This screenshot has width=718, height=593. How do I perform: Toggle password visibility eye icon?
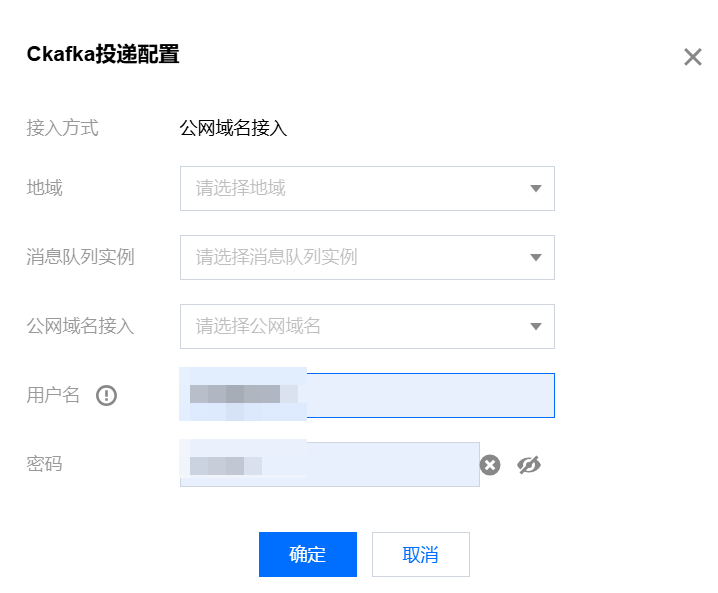[529, 465]
